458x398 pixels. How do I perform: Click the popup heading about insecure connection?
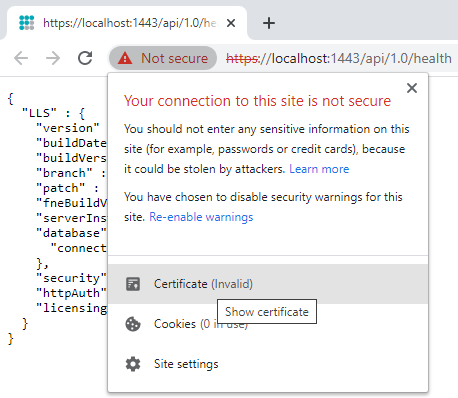[x=257, y=101]
